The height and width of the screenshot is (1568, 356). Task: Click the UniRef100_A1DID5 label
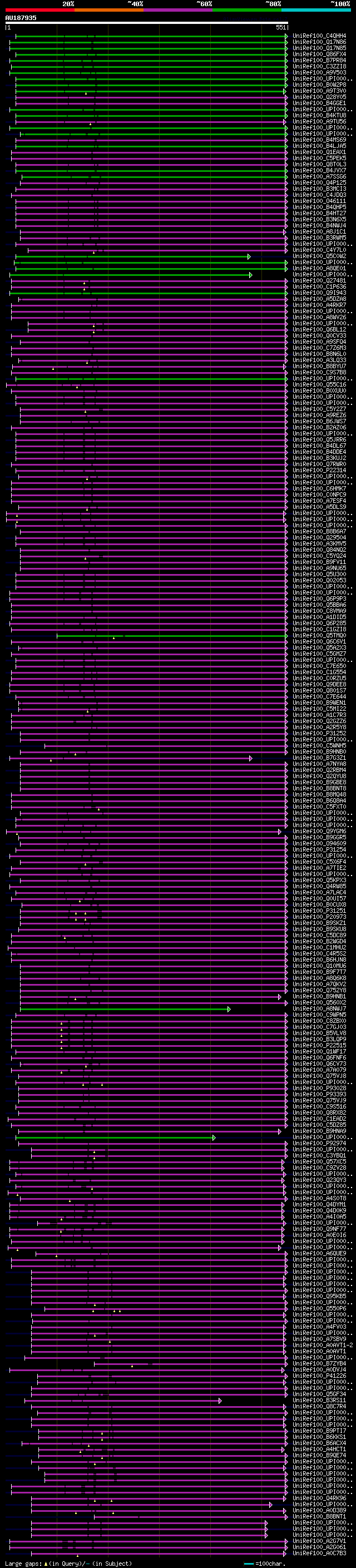[319, 617]
